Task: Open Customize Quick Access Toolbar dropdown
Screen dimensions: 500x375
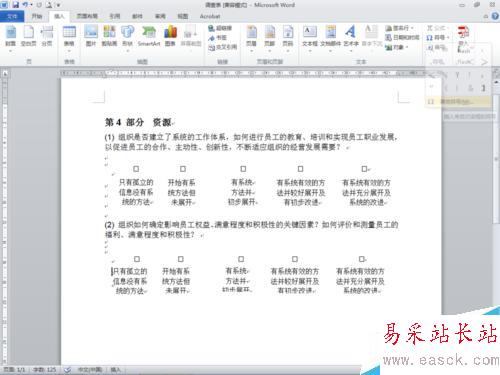Action: pos(58,5)
